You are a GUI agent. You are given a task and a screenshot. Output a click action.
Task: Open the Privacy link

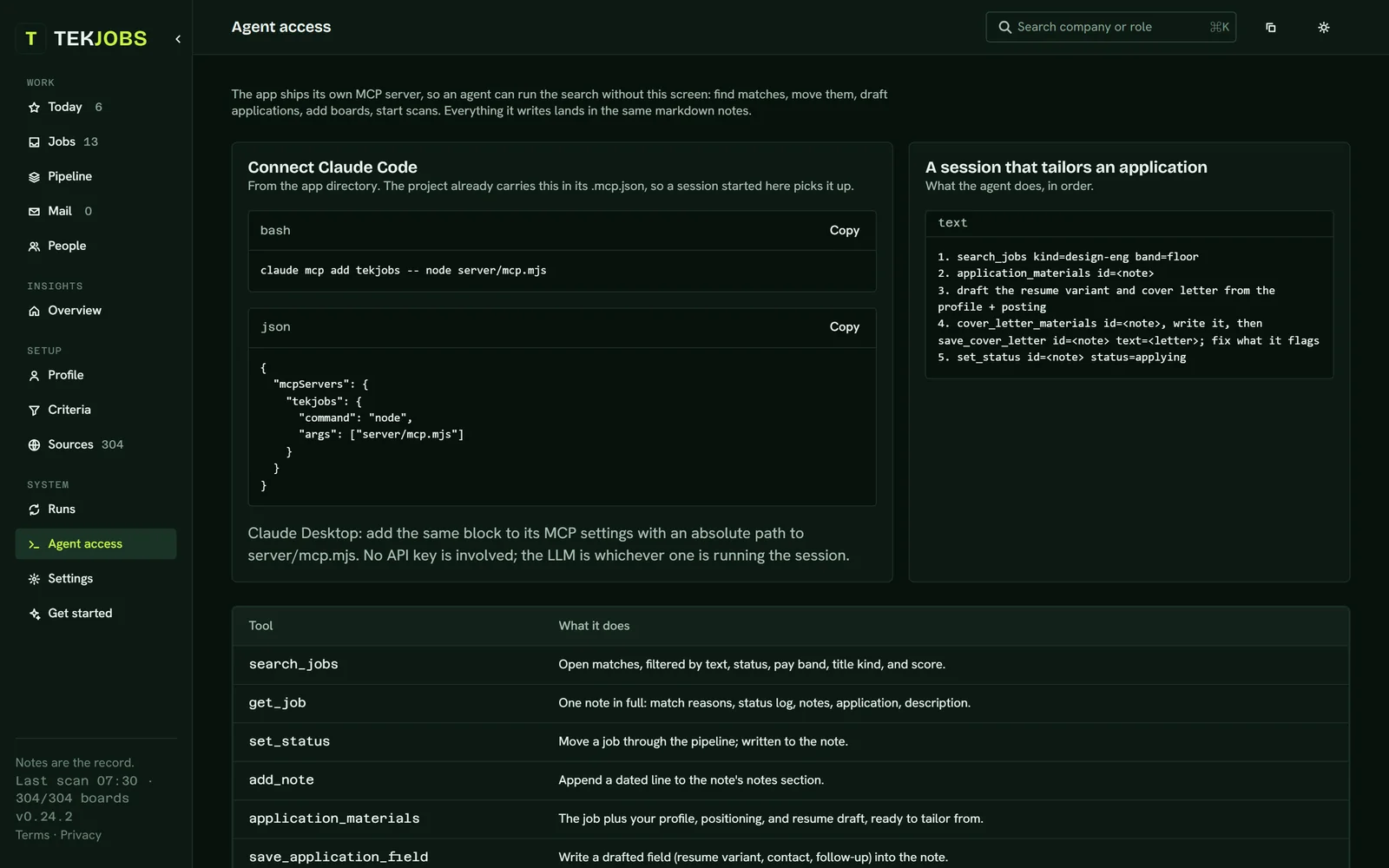pyautogui.click(x=81, y=835)
